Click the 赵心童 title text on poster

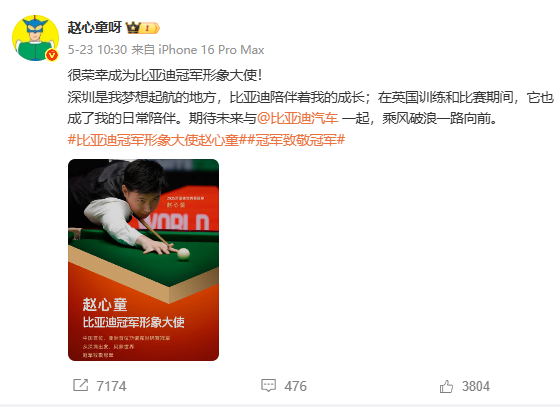[105, 305]
